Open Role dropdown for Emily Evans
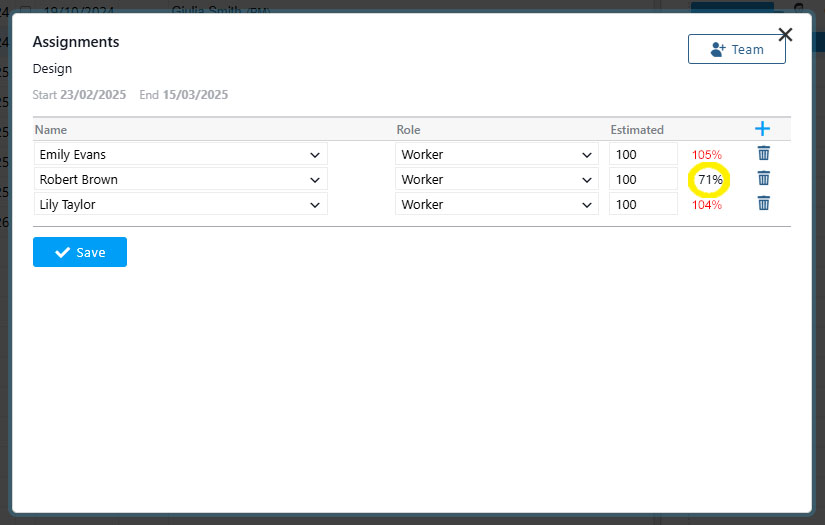Screen dimensions: 825x525 [x=497, y=155]
